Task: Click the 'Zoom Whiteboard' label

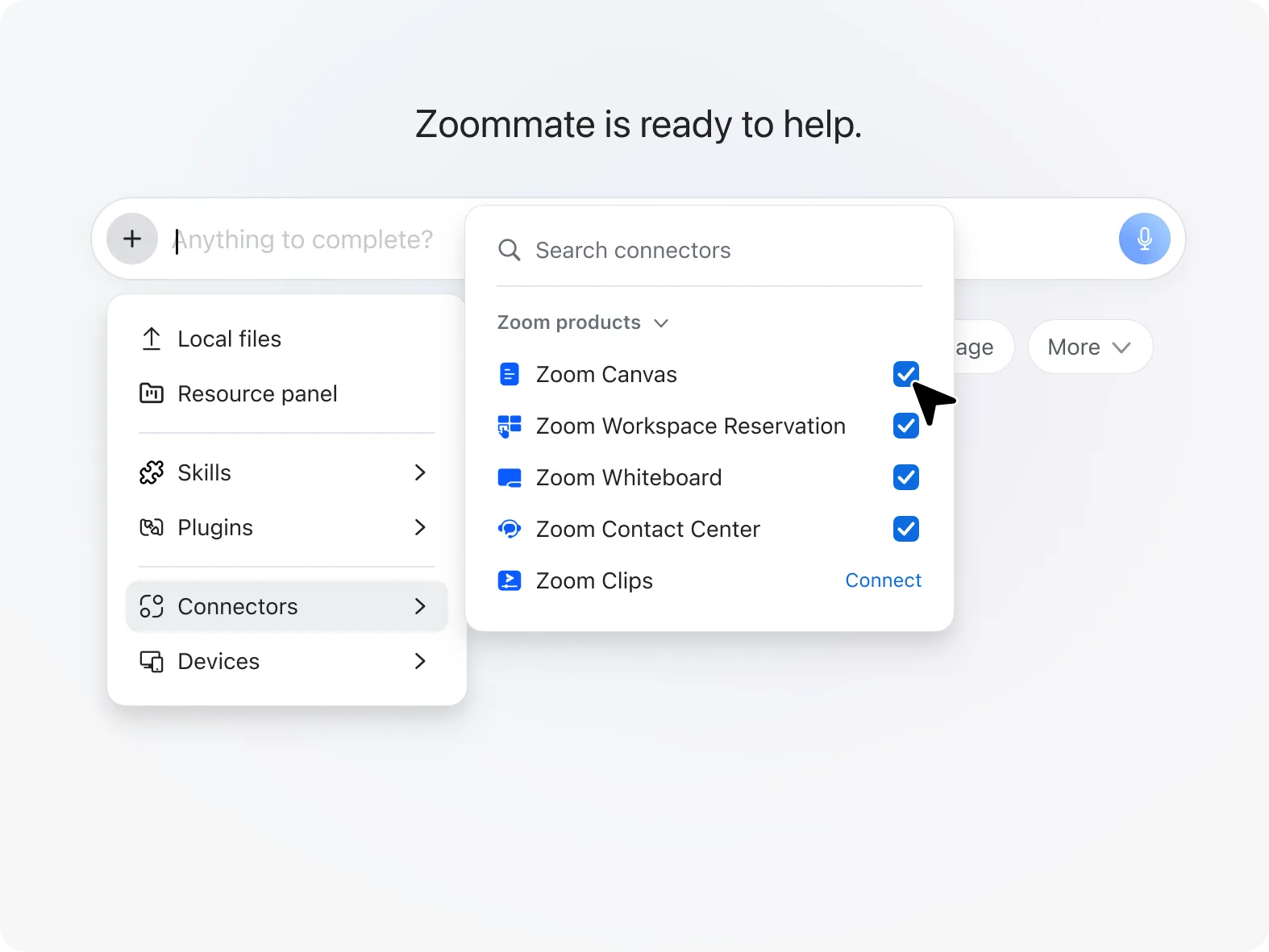Action: (629, 477)
